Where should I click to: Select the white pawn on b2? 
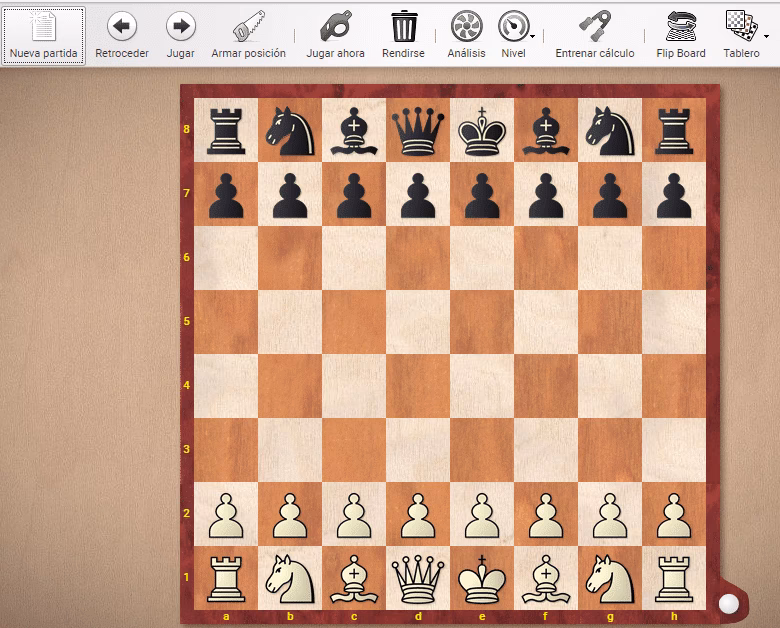[290, 515]
